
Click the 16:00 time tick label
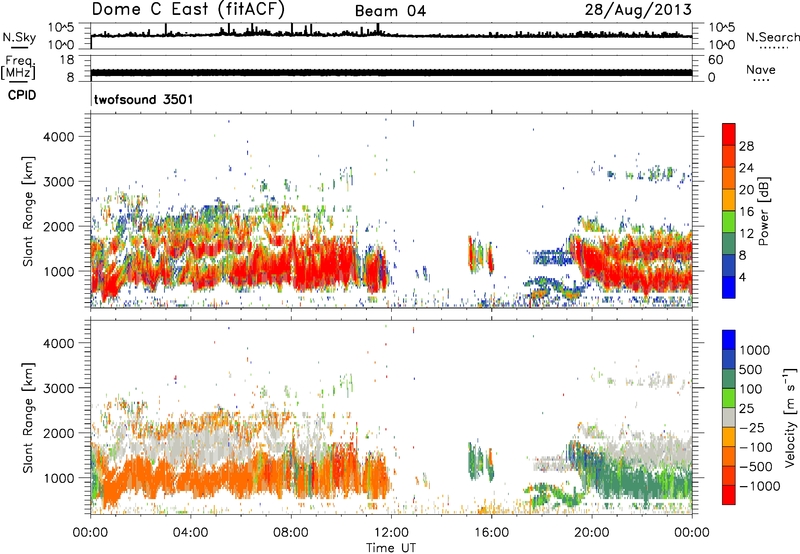(x=491, y=533)
